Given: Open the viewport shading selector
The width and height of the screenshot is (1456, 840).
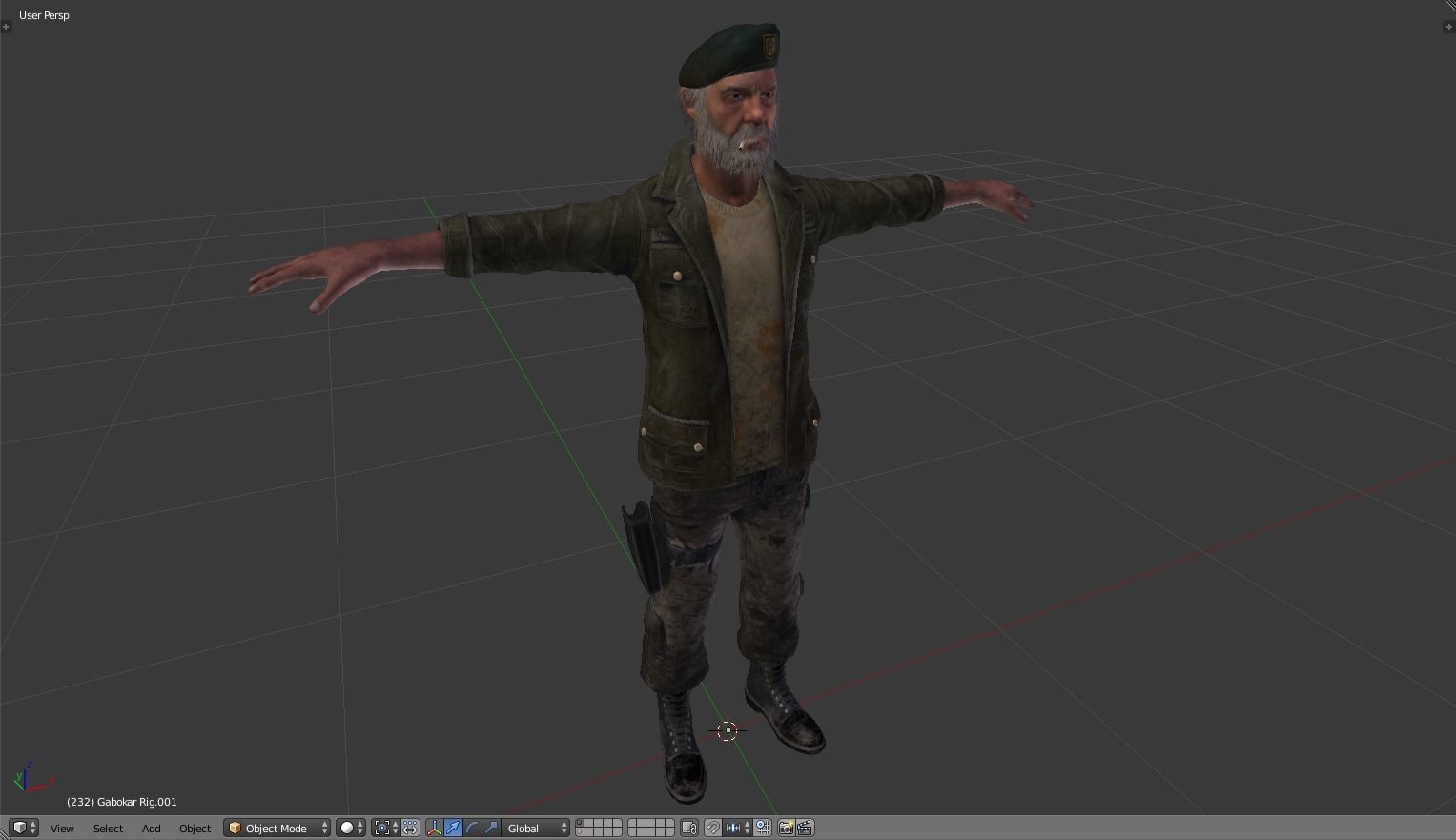Looking at the screenshot, I should 351,828.
